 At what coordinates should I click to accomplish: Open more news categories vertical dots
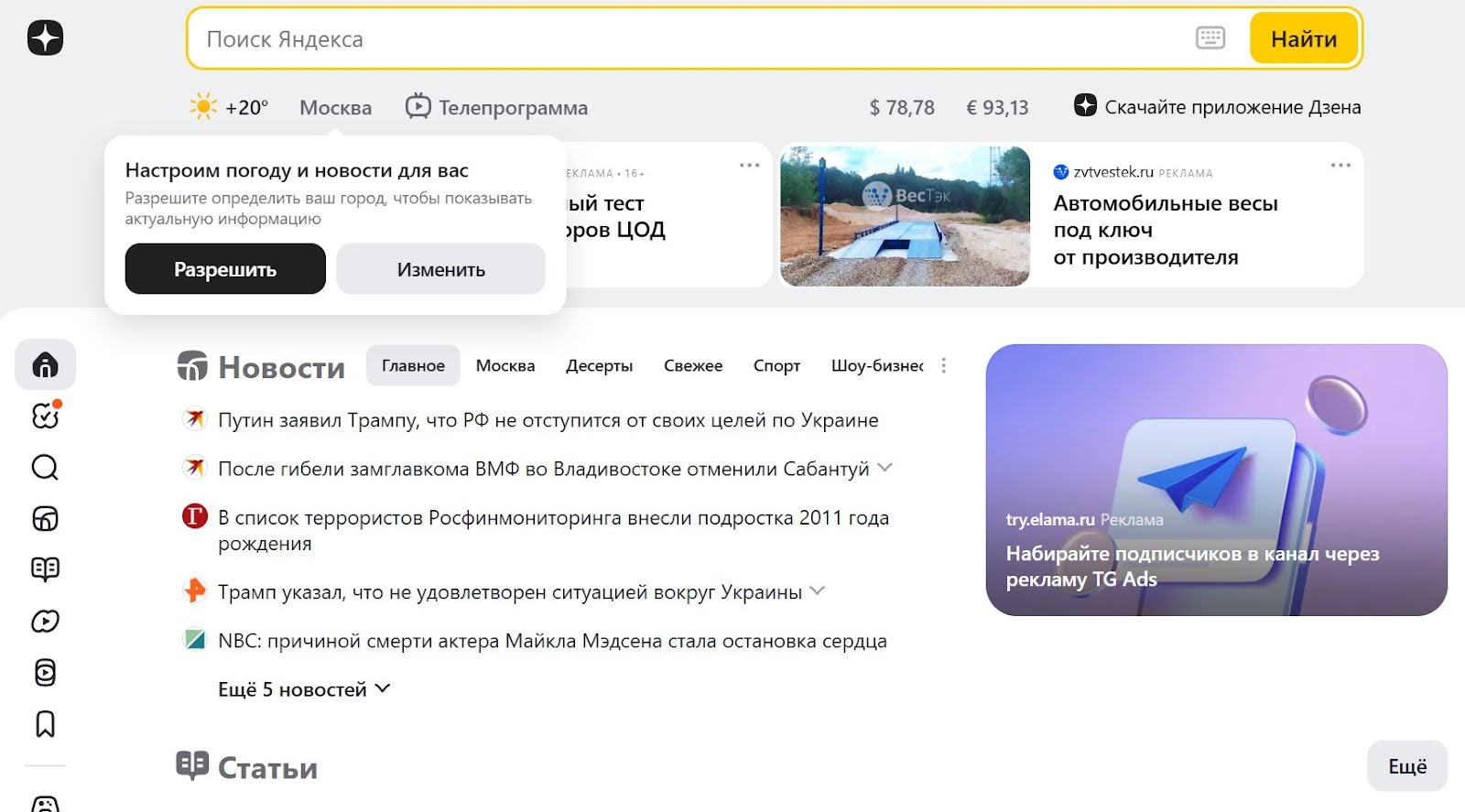(944, 365)
